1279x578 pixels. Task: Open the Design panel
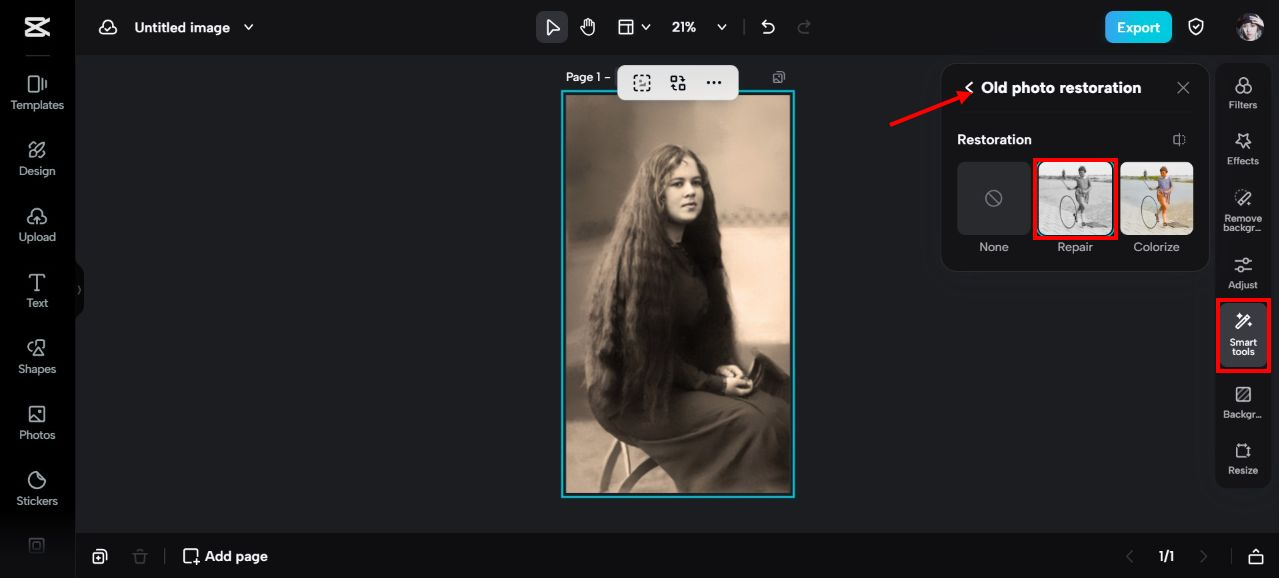click(x=37, y=159)
